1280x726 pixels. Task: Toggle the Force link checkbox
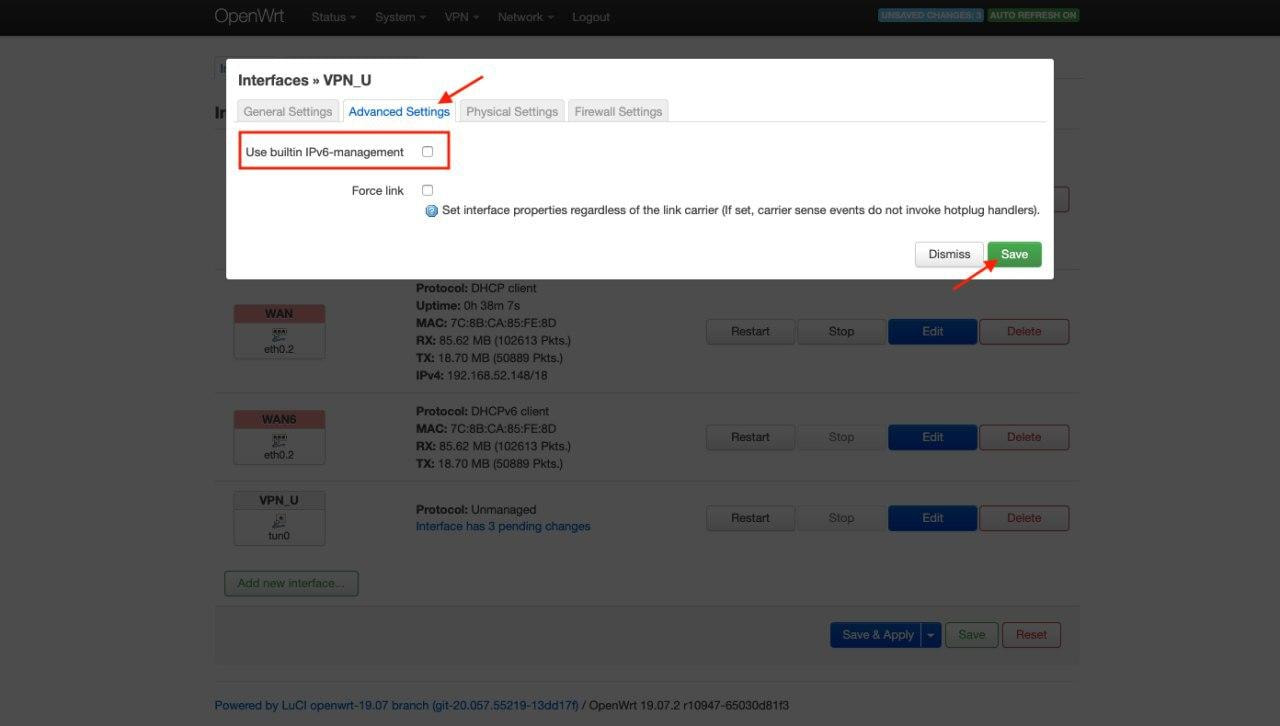427,190
